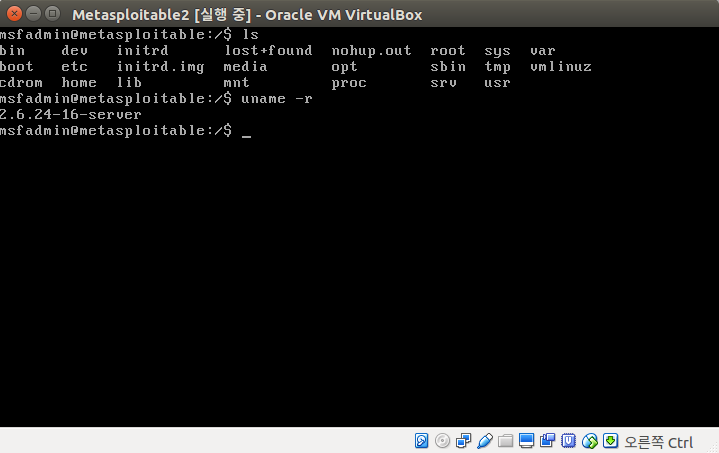719x453 pixels.
Task: Click the 'lib' directory name
Action: coord(129,83)
